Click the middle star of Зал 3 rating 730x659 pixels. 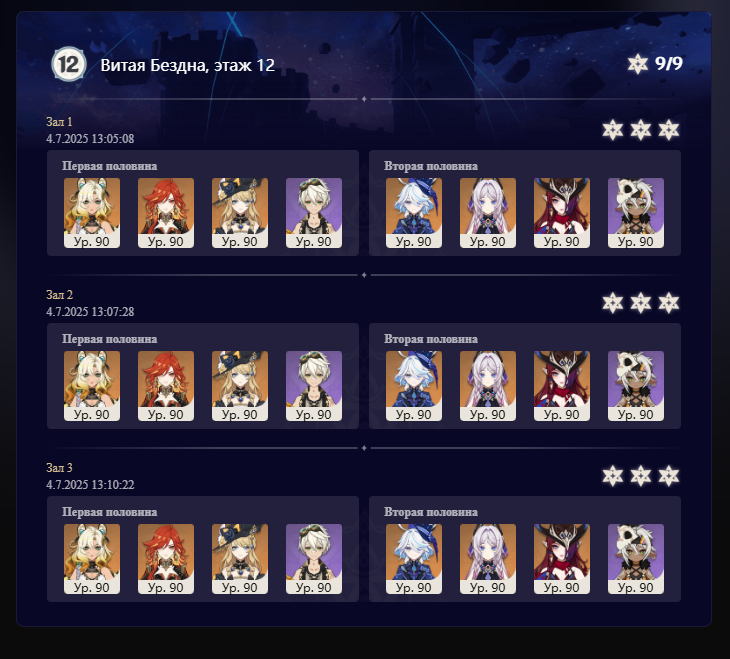(641, 476)
